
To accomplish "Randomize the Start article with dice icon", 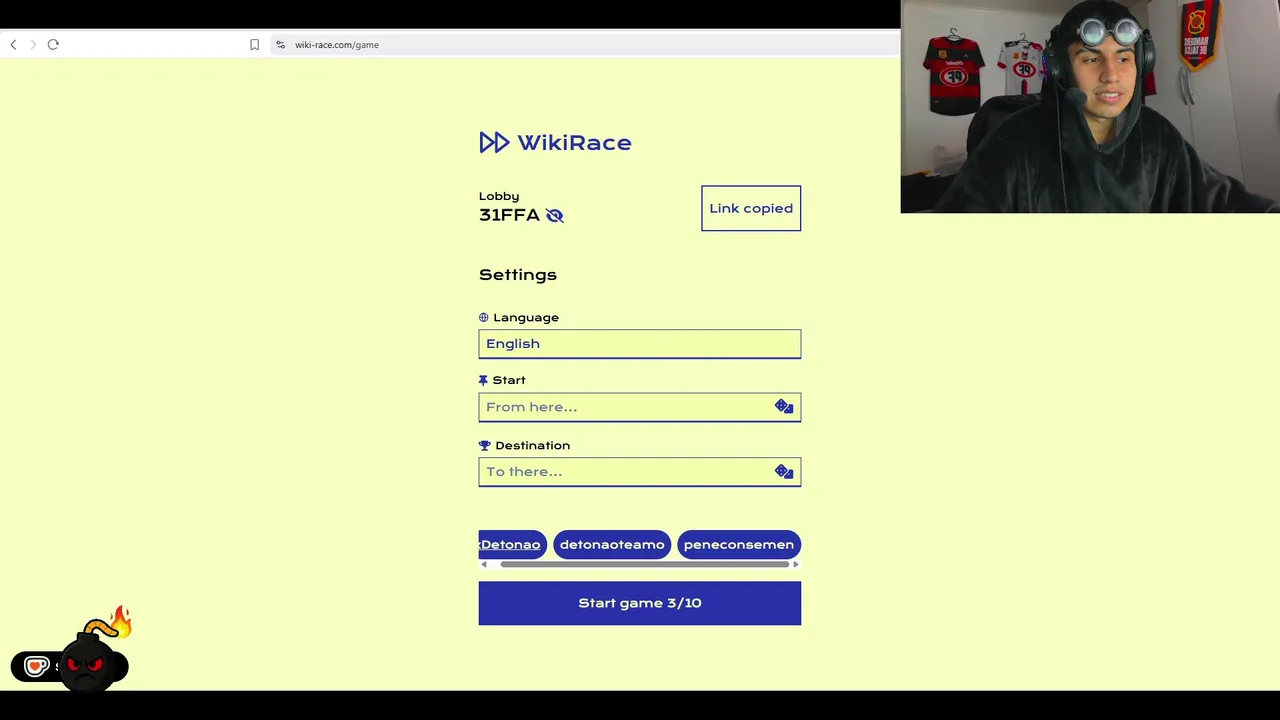I will [784, 407].
